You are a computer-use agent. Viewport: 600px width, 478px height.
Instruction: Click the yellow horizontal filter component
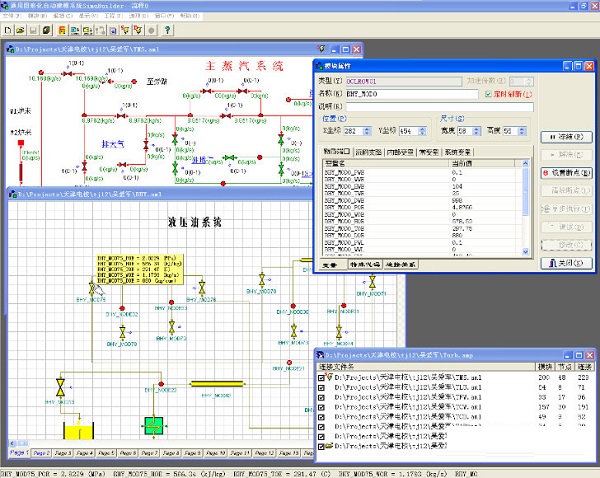click(x=217, y=384)
